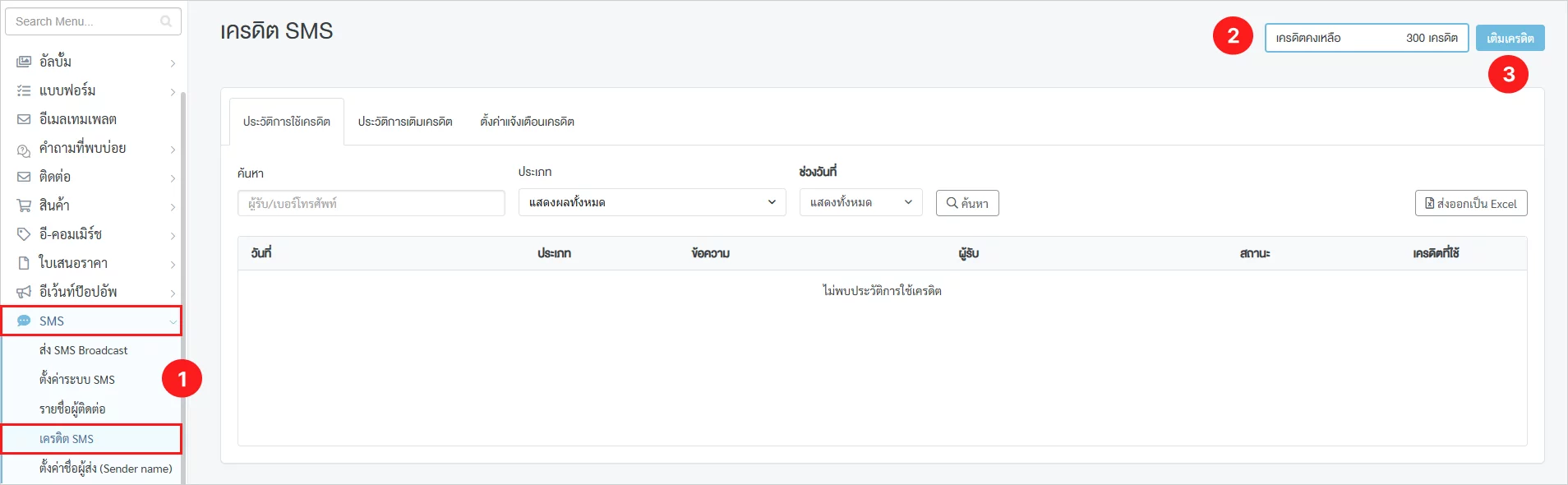This screenshot has height=485, width=1568.
Task: Switch to ประวัติการเติมเครดิต tab
Action: pyautogui.click(x=405, y=122)
